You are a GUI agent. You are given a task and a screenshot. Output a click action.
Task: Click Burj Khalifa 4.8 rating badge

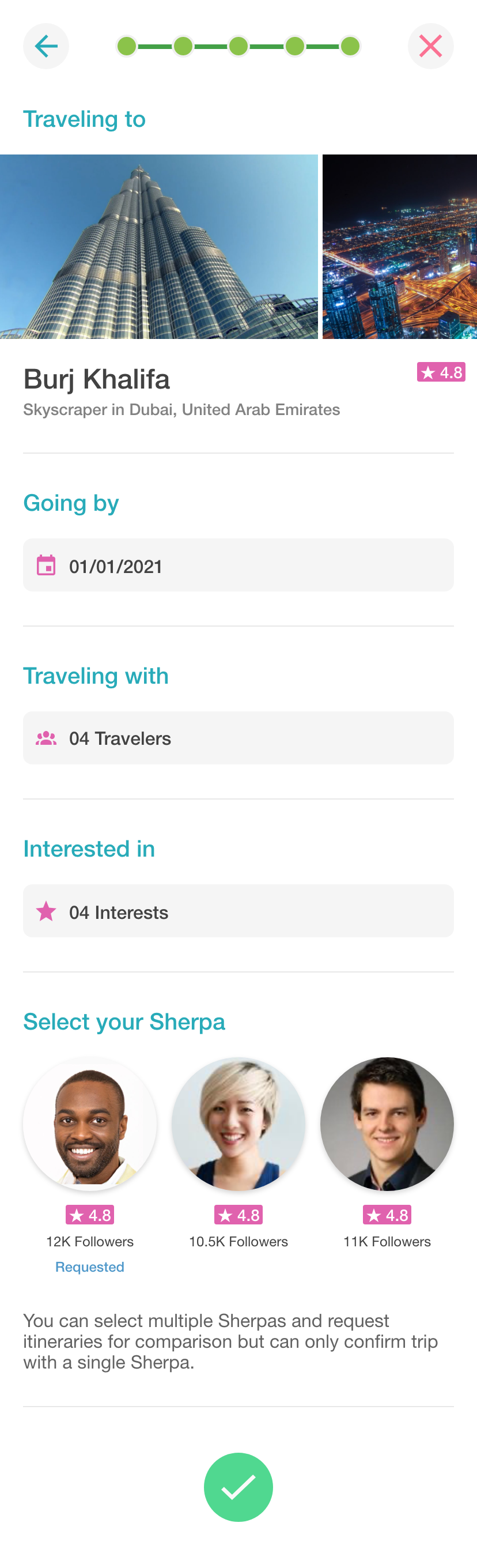(441, 372)
